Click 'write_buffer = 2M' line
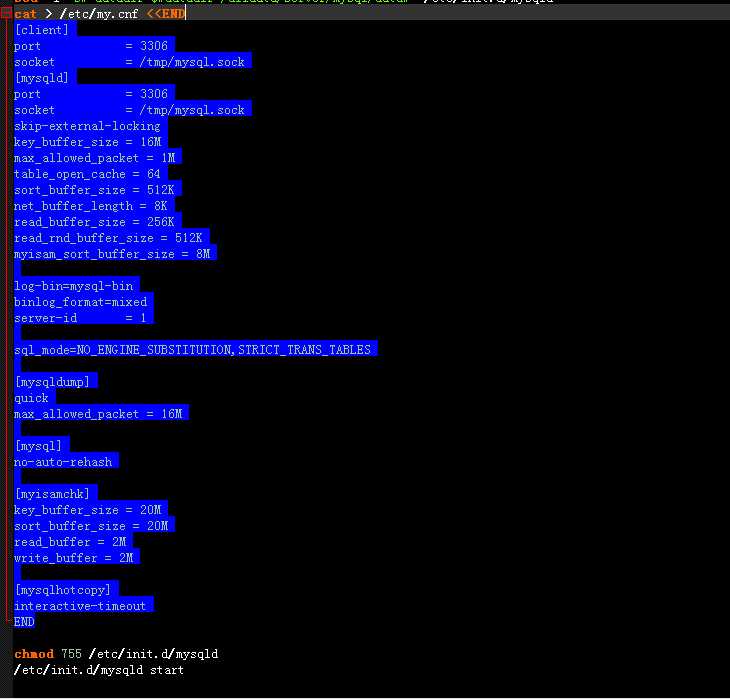This screenshot has height=700, width=730. (74, 558)
